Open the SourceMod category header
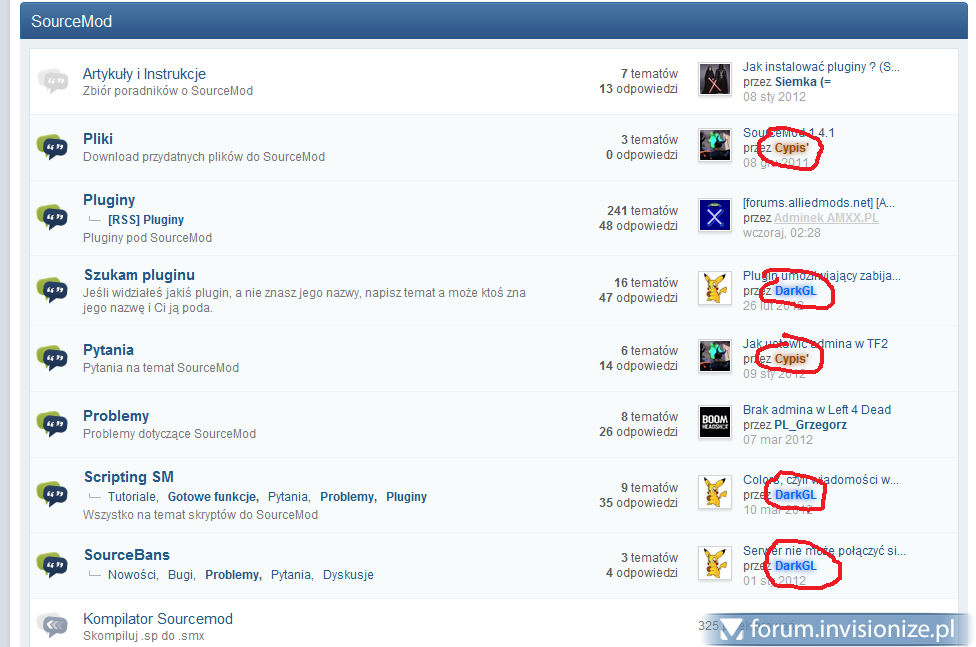The image size is (976, 647). click(x=72, y=21)
